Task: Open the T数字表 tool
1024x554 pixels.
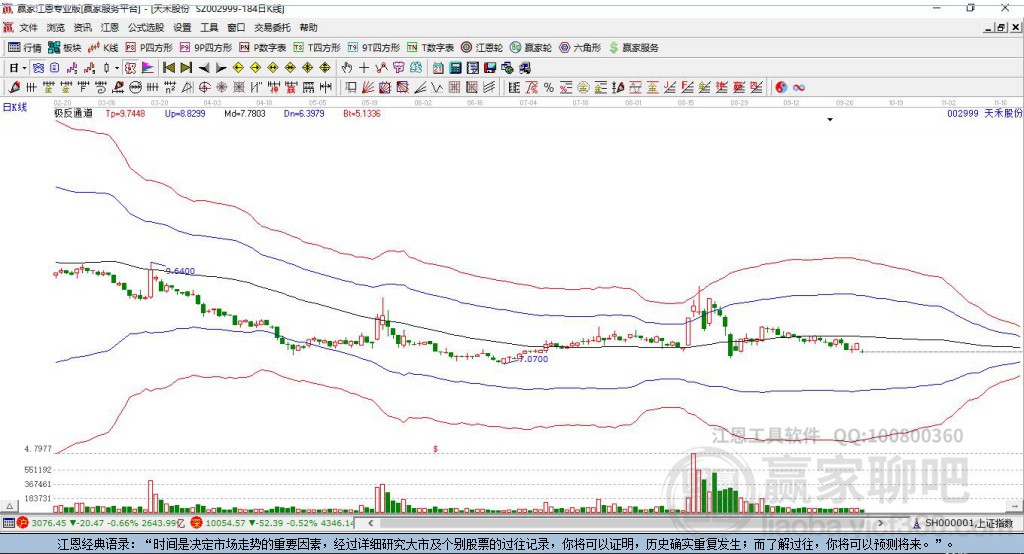Action: 430,48
